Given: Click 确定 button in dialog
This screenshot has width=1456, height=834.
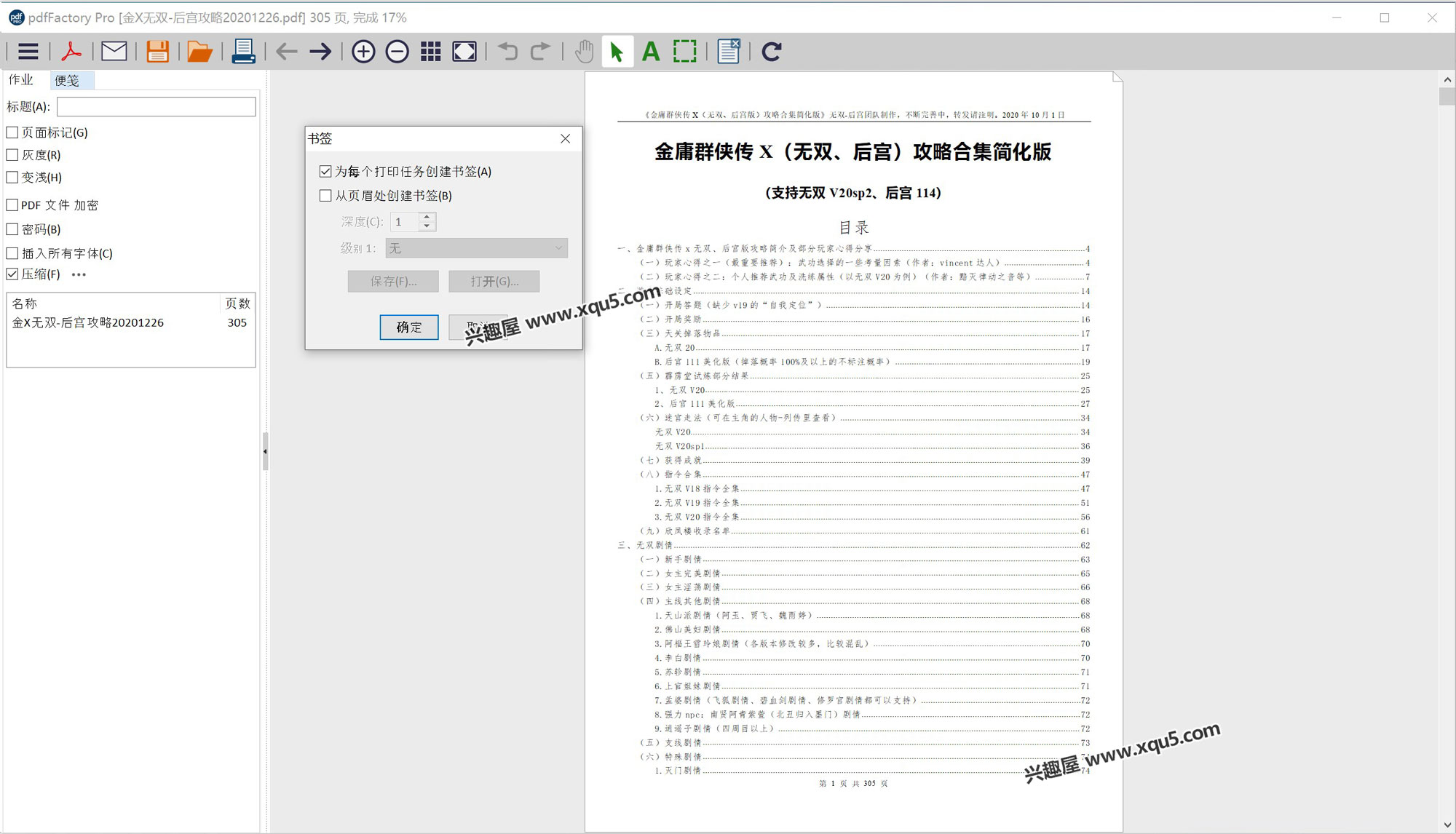Looking at the screenshot, I should click(409, 327).
